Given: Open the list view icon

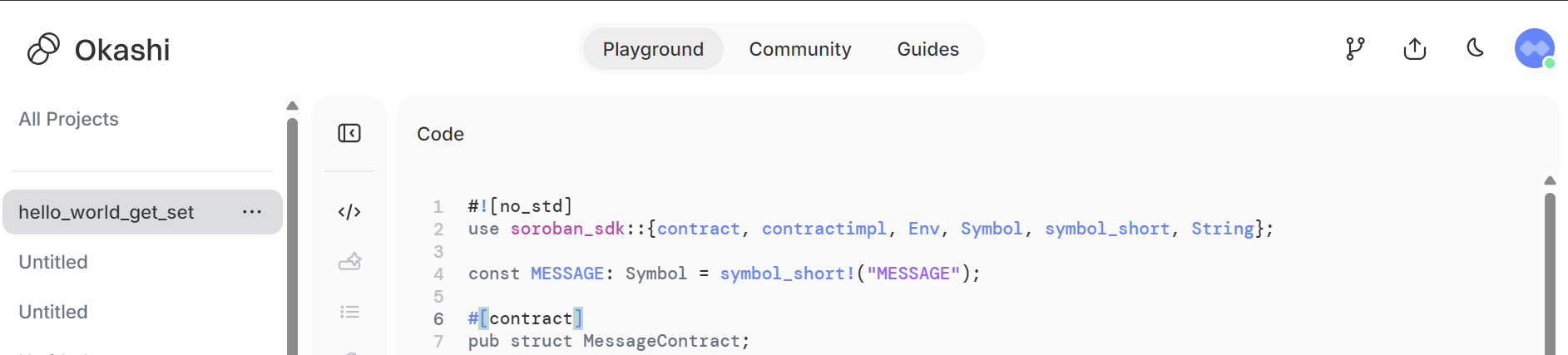Looking at the screenshot, I should click(x=349, y=312).
